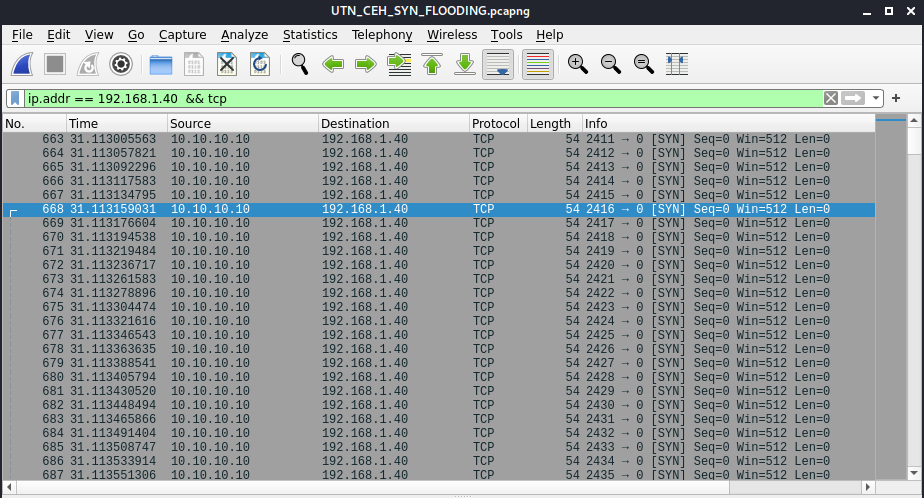Reset packet text to normal size
The width and height of the screenshot is (924, 498).
coord(644,64)
